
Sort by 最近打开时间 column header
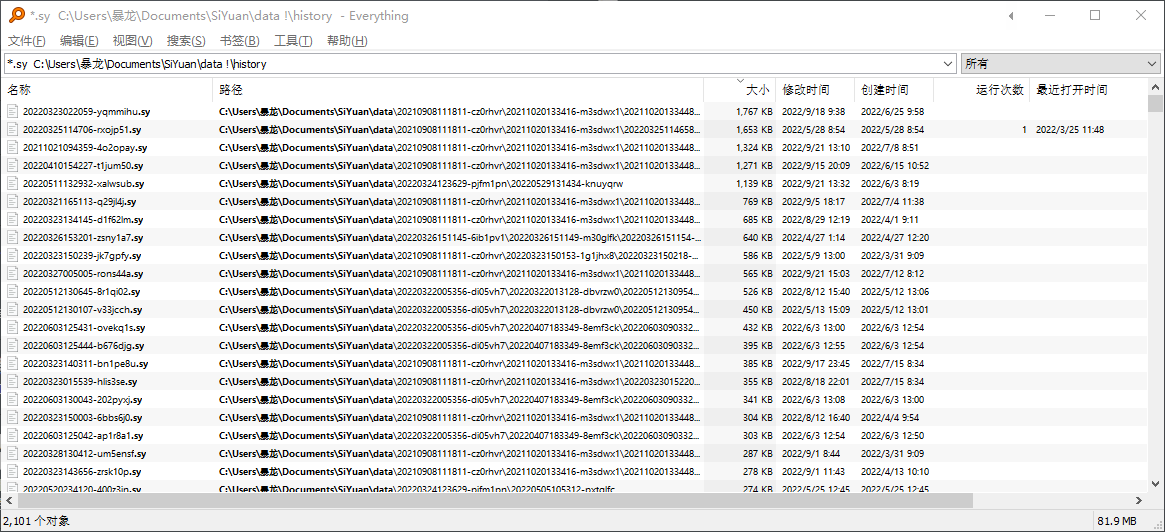point(1088,90)
